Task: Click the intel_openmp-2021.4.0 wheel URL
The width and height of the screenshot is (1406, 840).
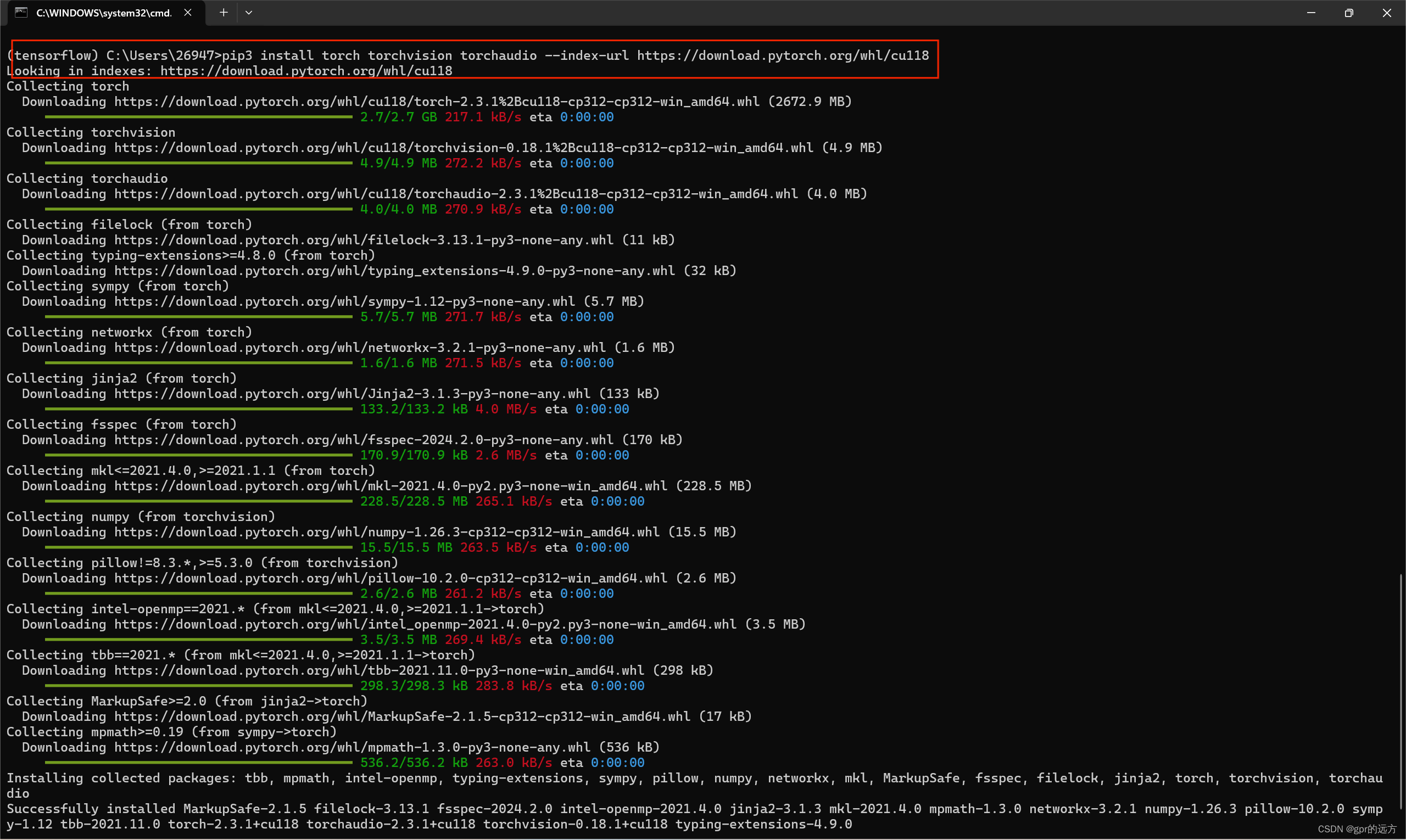Action: [x=425, y=624]
